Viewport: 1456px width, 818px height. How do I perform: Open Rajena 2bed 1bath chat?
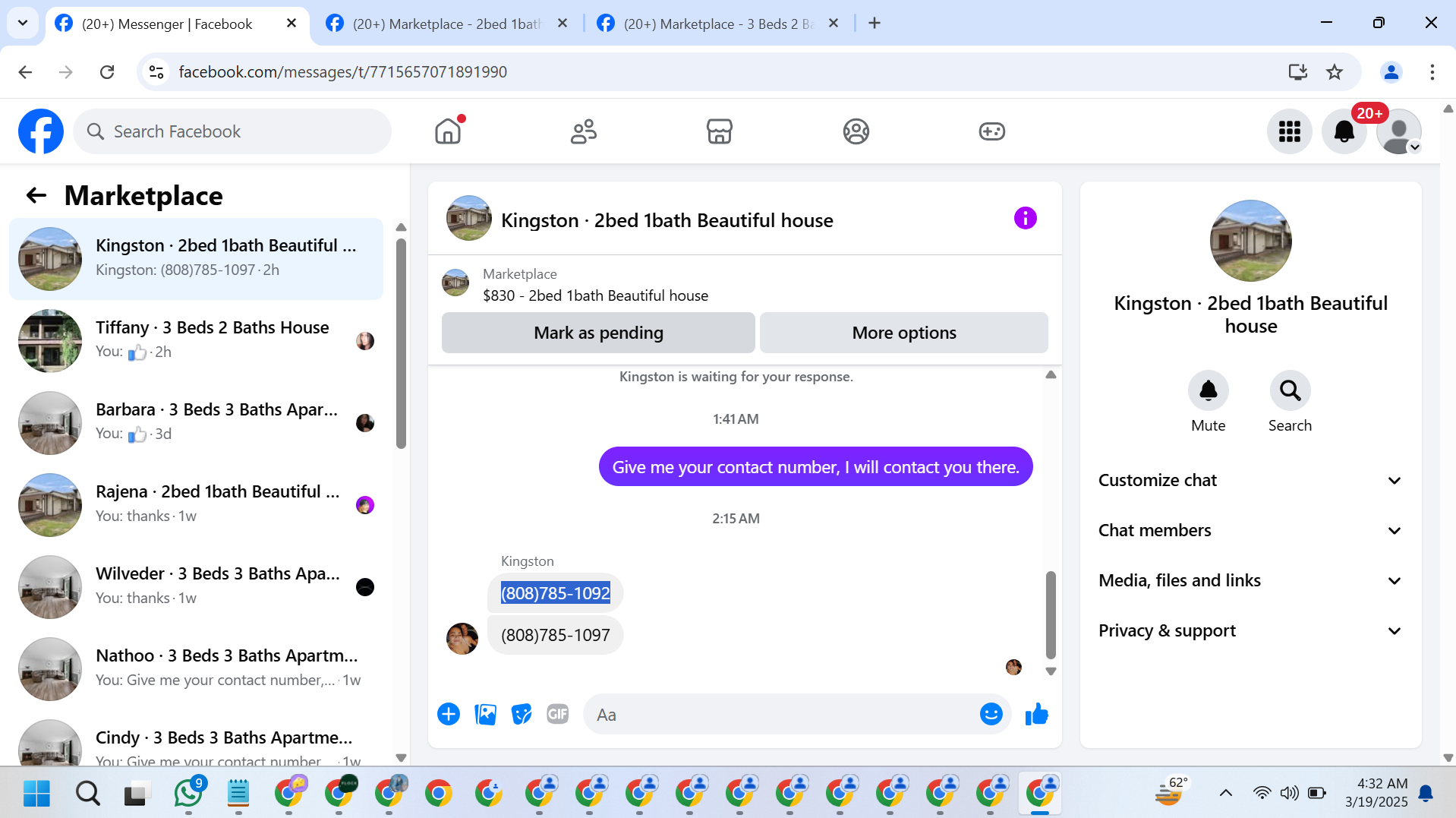pos(196,505)
